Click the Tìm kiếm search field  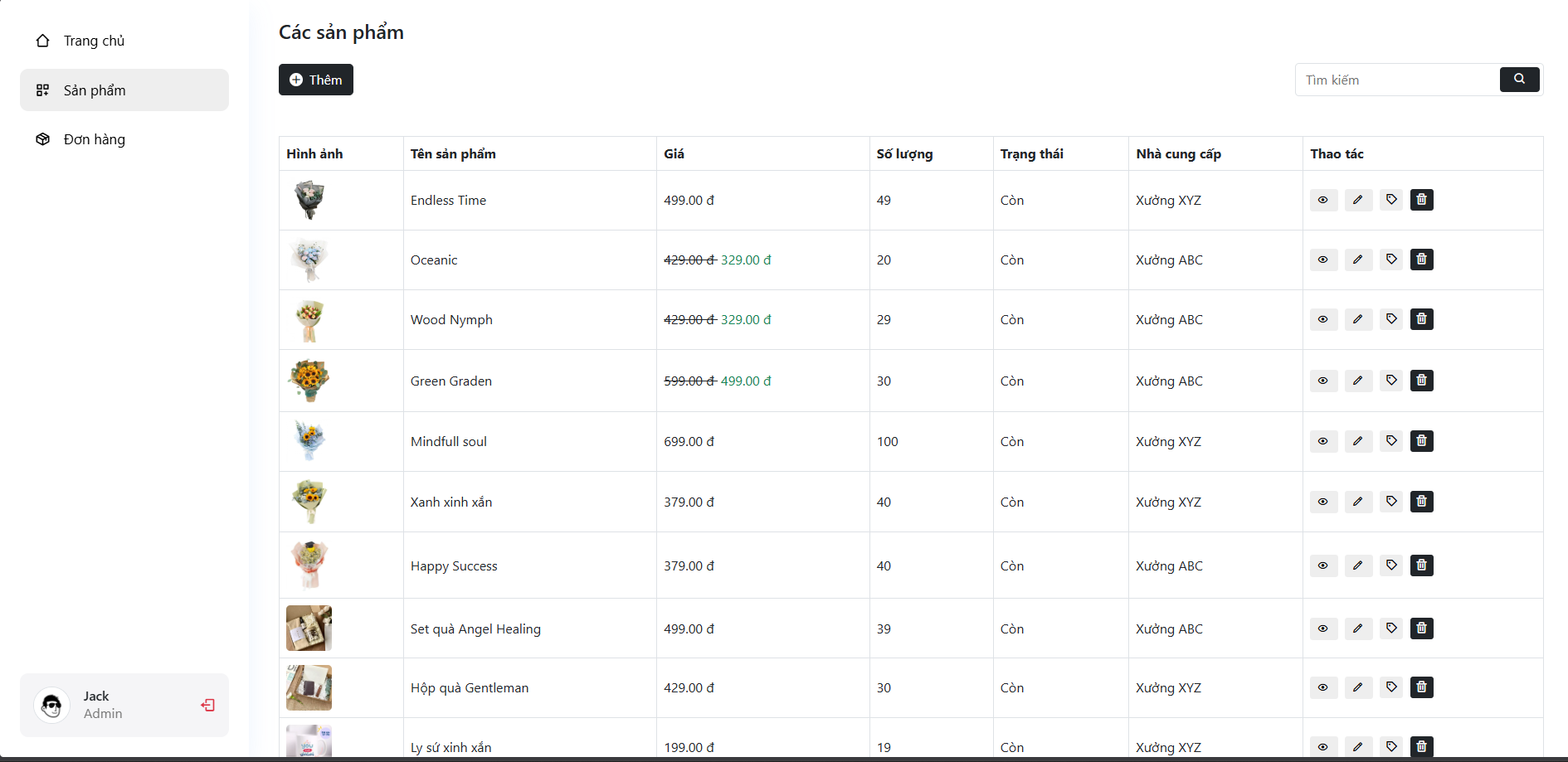pos(1398,80)
